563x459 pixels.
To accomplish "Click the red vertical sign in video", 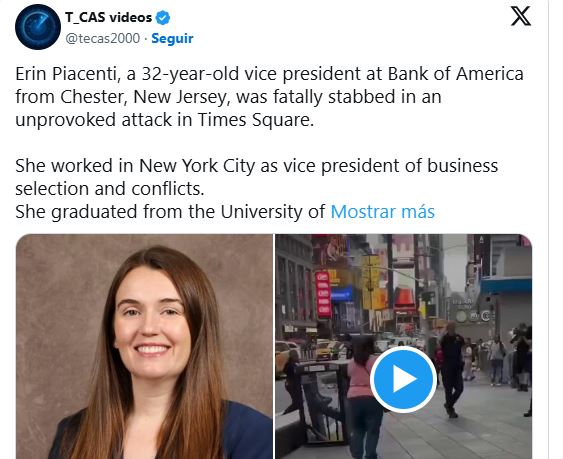I will [x=323, y=295].
